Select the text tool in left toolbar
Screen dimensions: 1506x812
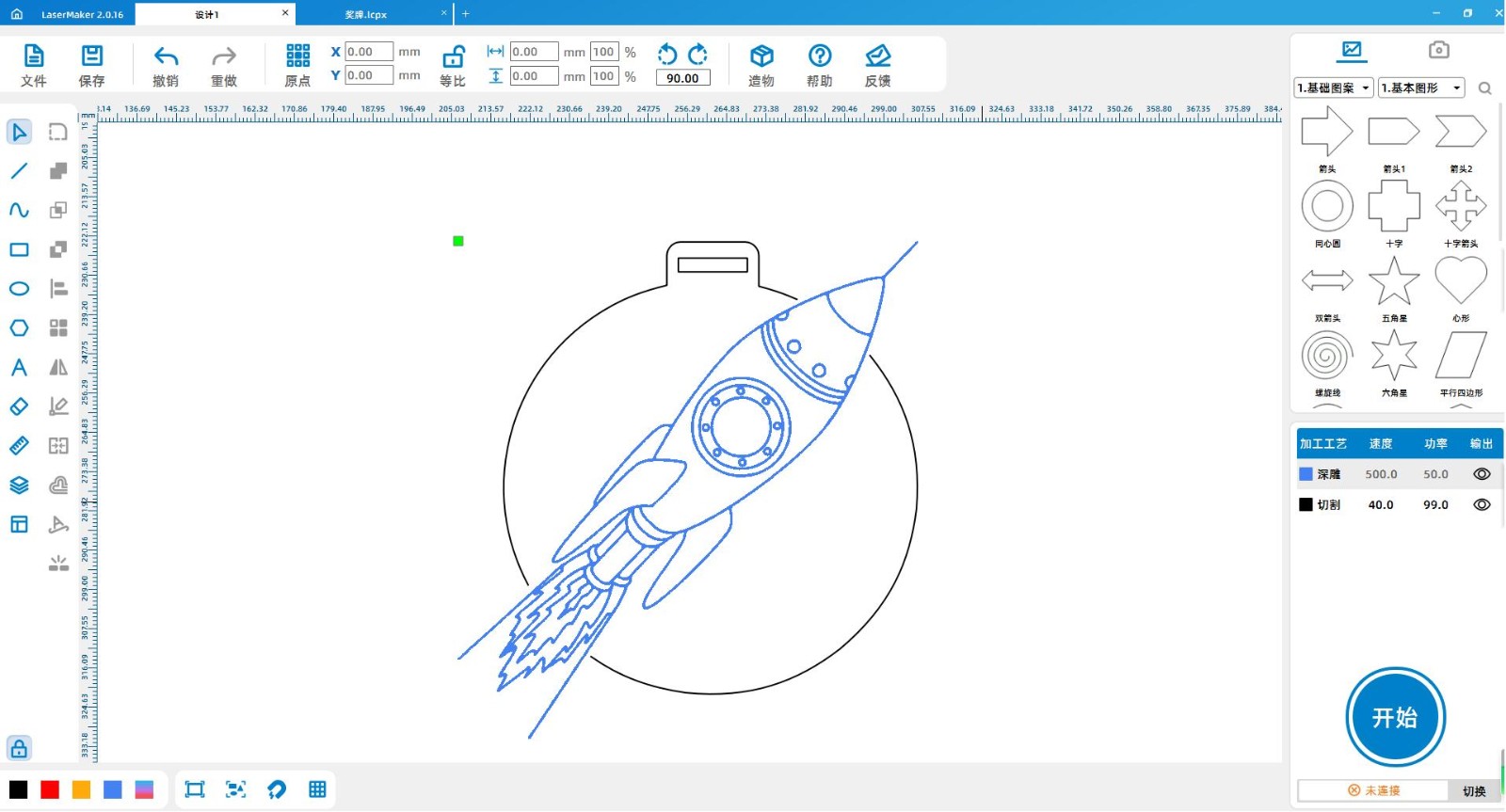coord(19,367)
